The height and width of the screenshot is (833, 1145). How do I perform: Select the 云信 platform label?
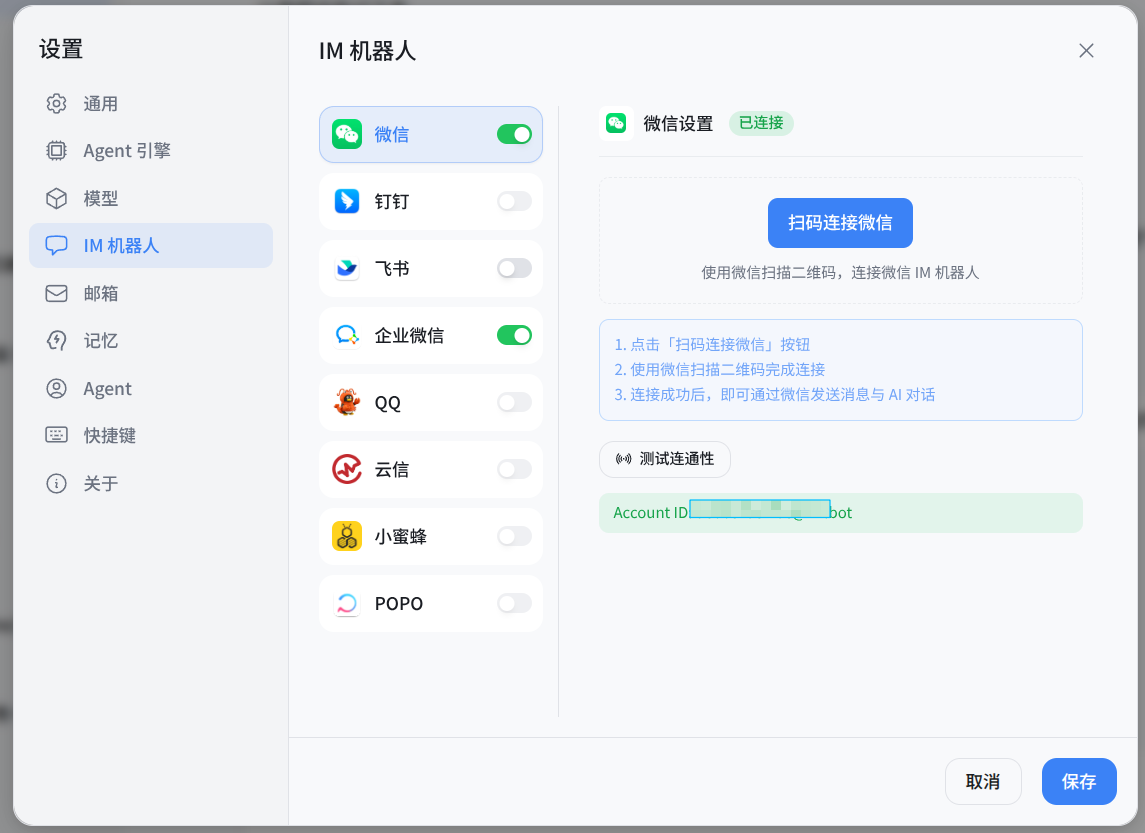point(392,470)
